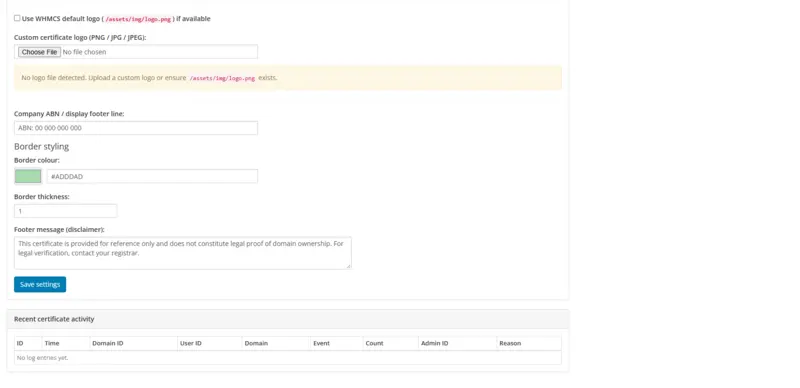Click inside the Footer message disclaimer textarea
800x388 pixels.
point(183,253)
